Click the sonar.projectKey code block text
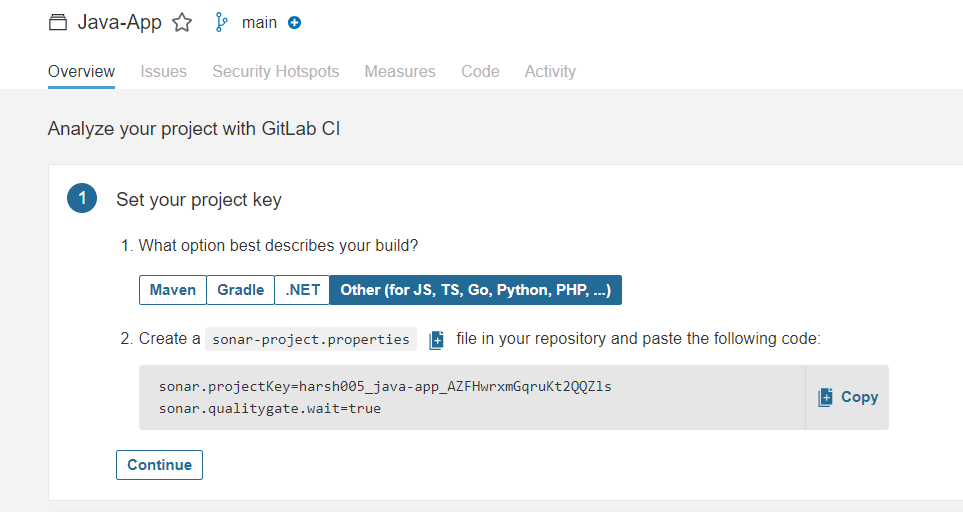 pyautogui.click(x=384, y=386)
